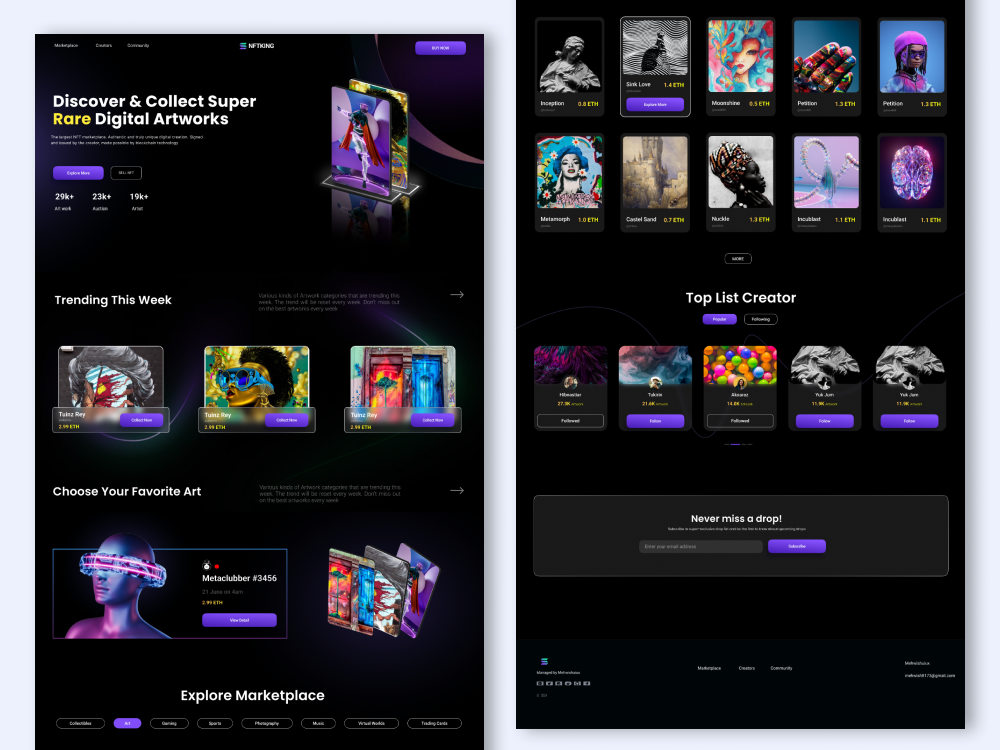Open Marketplace link in the footer
1000x750 pixels.
709,668
